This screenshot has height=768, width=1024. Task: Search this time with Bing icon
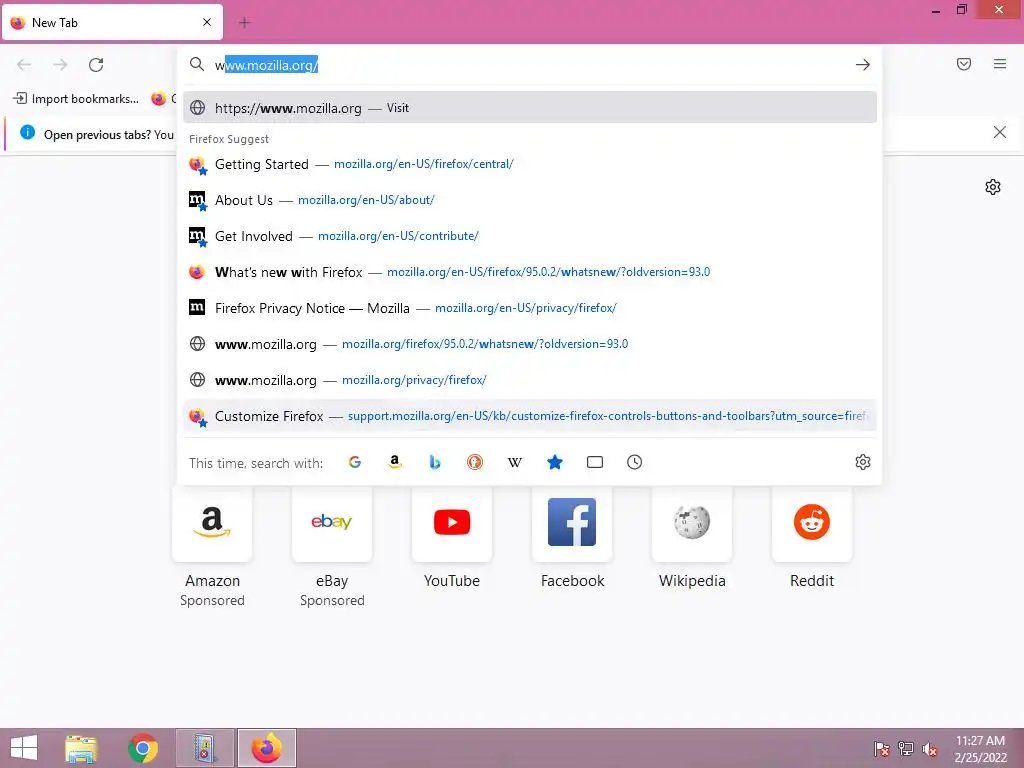(x=435, y=462)
